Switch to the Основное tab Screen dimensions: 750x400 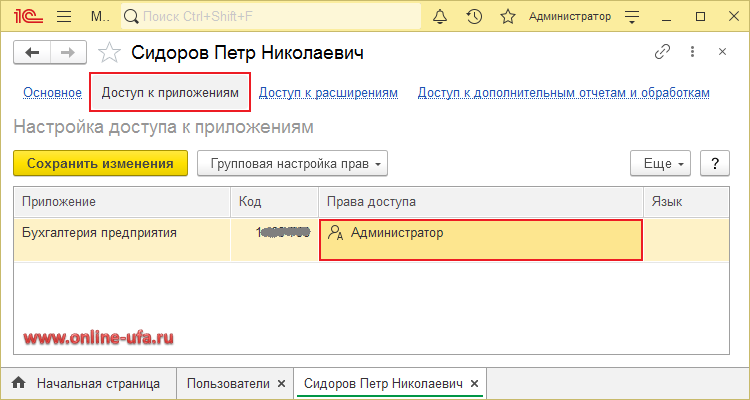[x=52, y=93]
